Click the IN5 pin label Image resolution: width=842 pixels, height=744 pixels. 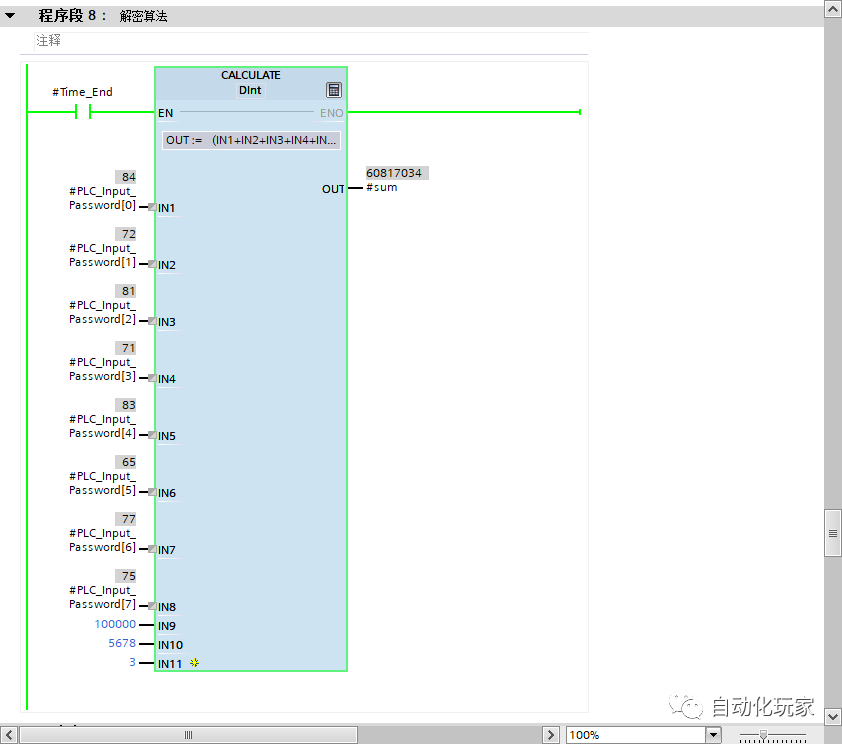pos(166,436)
